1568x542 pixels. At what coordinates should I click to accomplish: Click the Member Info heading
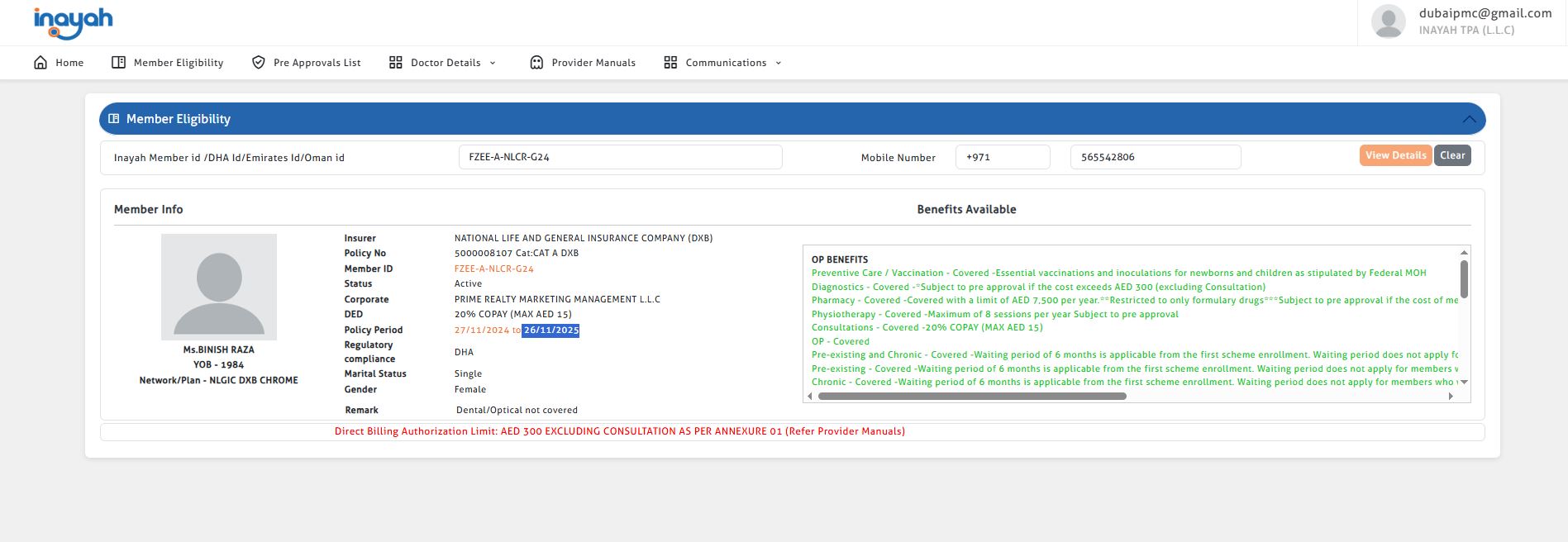point(149,210)
